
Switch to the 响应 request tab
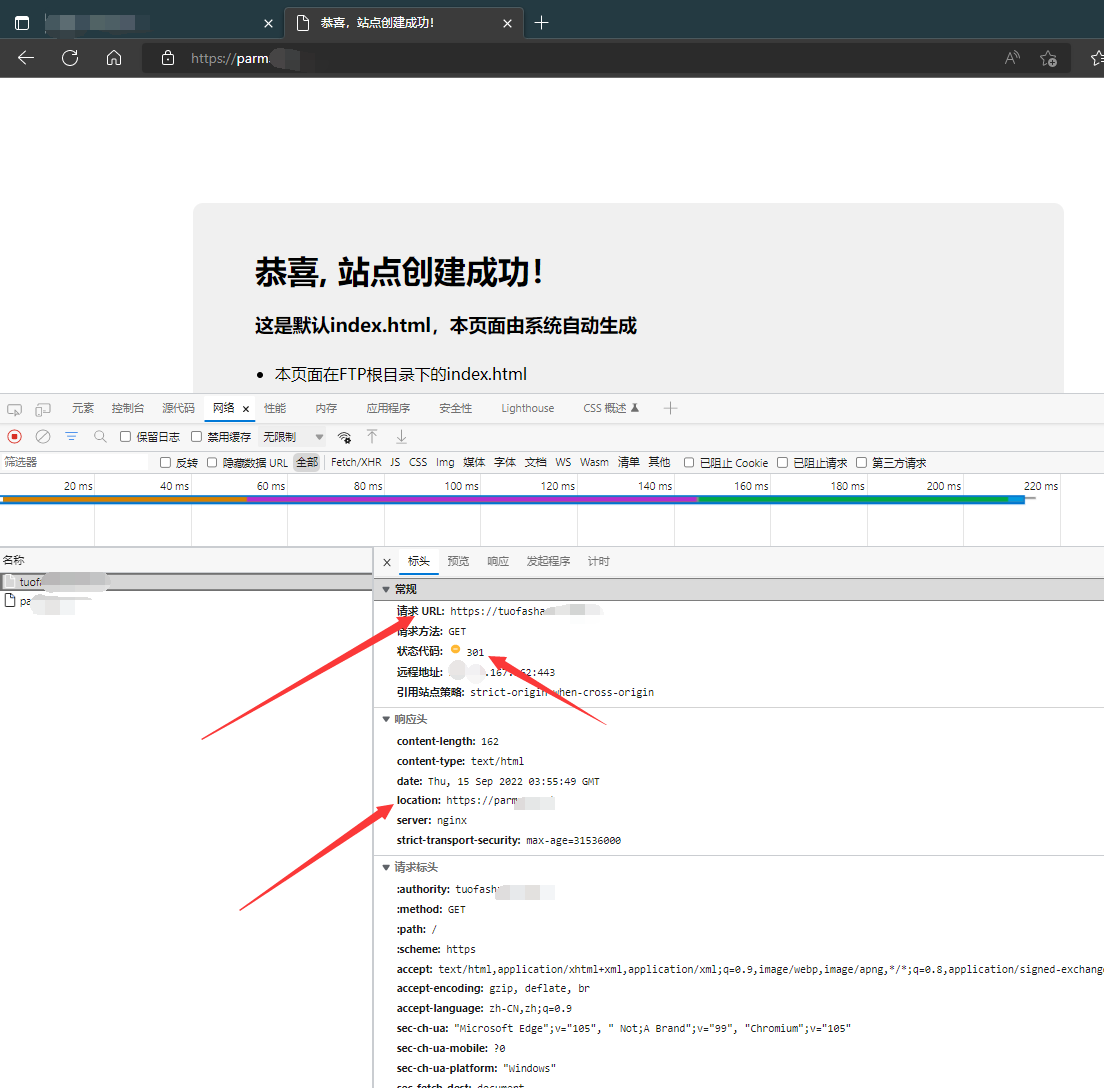498,561
